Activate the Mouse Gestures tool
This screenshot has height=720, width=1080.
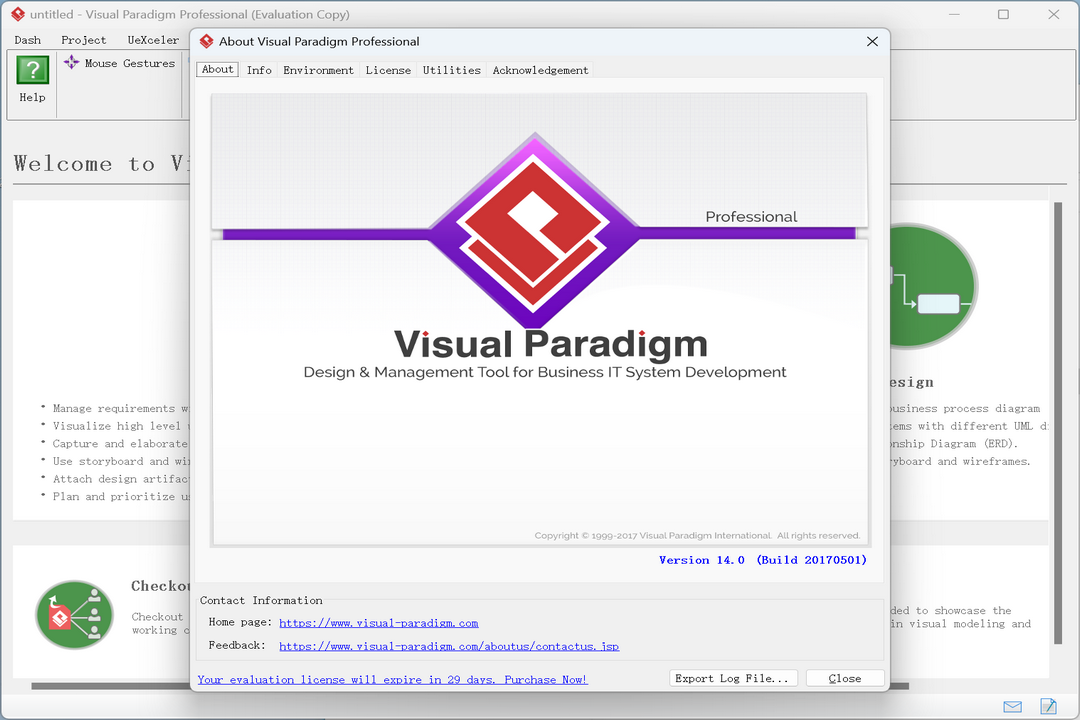[x=119, y=61]
